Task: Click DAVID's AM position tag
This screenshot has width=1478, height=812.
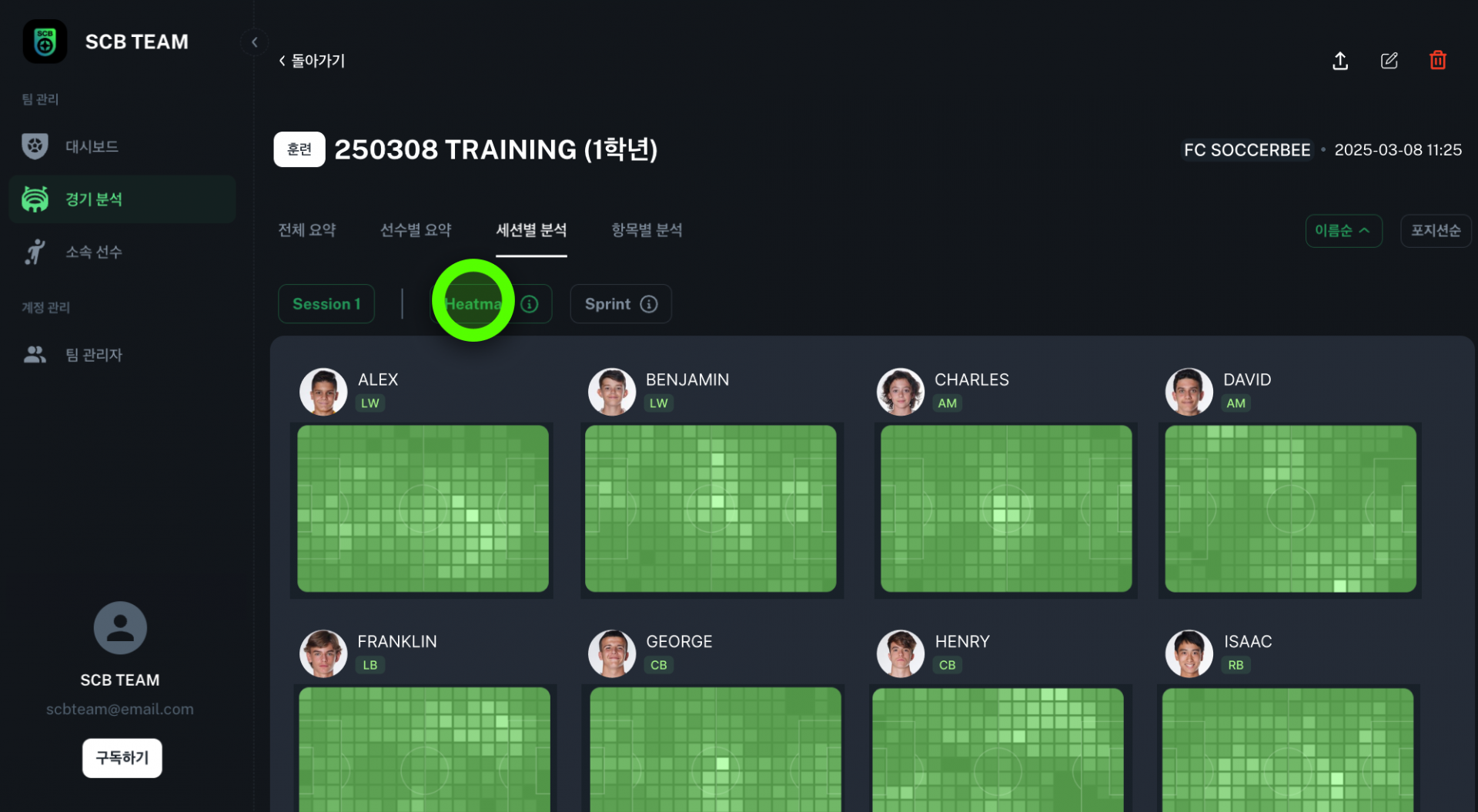Action: [x=1236, y=403]
